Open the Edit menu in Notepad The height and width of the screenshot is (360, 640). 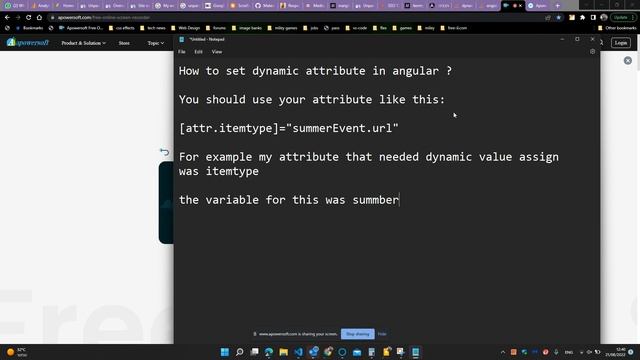tap(198, 52)
